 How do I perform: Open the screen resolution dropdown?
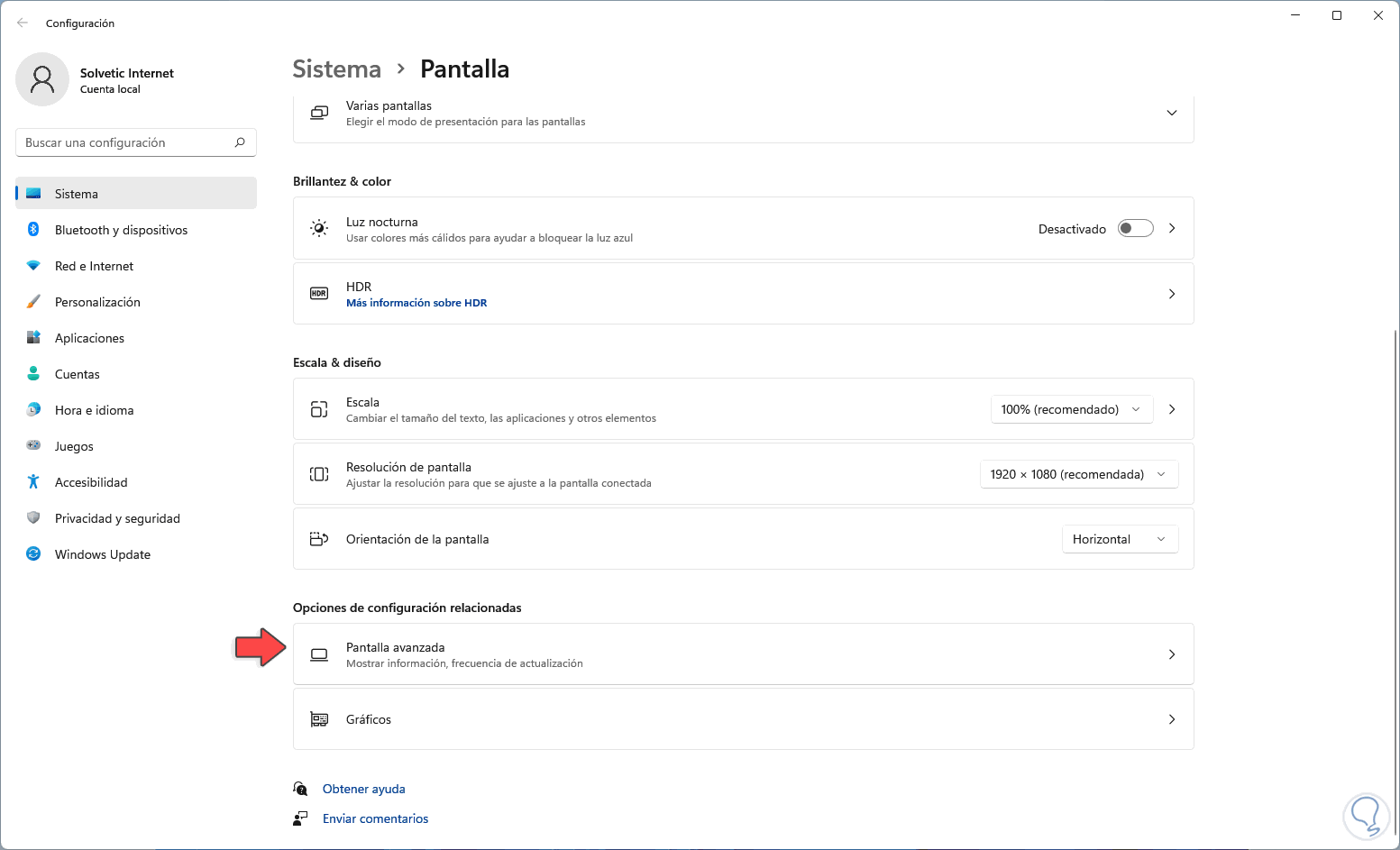click(x=1078, y=474)
